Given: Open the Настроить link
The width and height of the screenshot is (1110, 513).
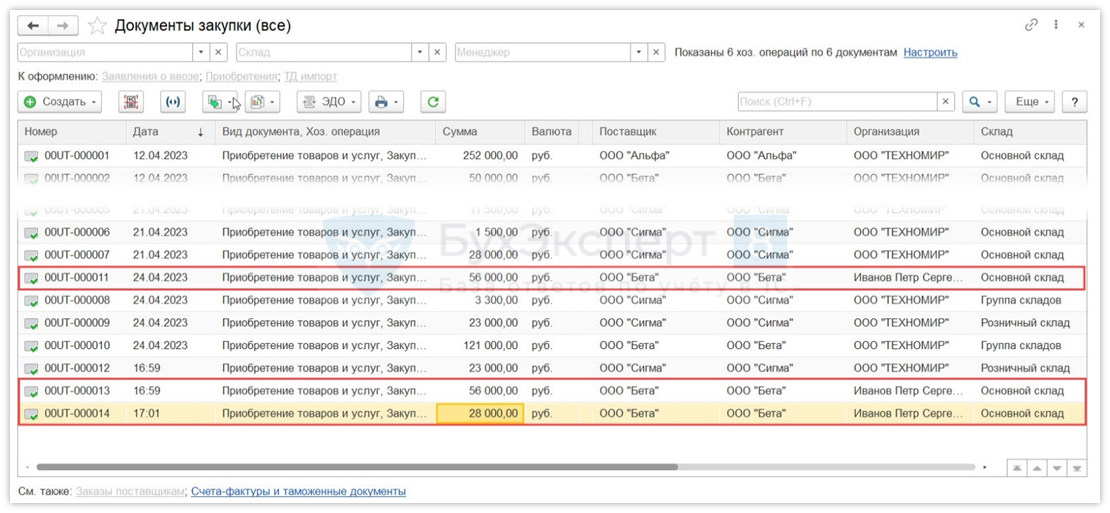Looking at the screenshot, I should (930, 52).
